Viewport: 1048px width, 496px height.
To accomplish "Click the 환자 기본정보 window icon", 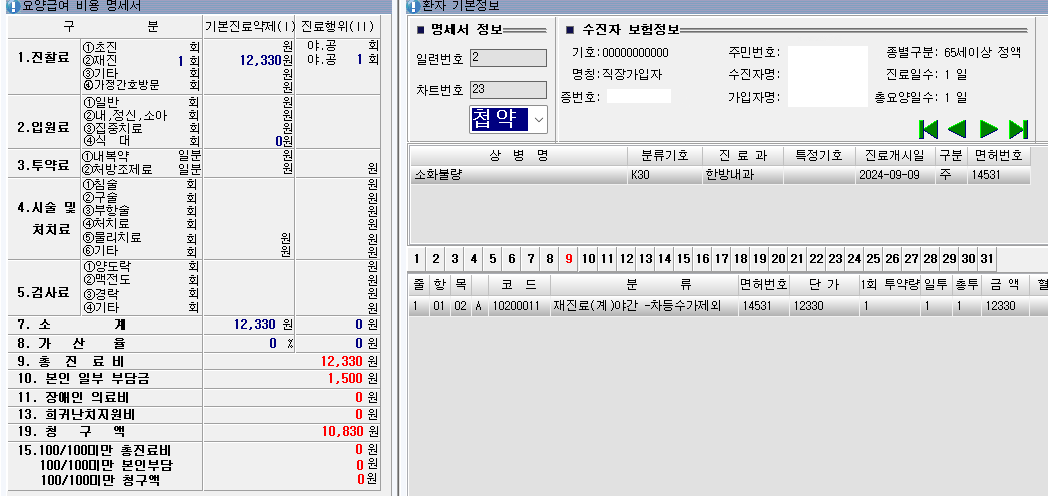I will [x=413, y=6].
